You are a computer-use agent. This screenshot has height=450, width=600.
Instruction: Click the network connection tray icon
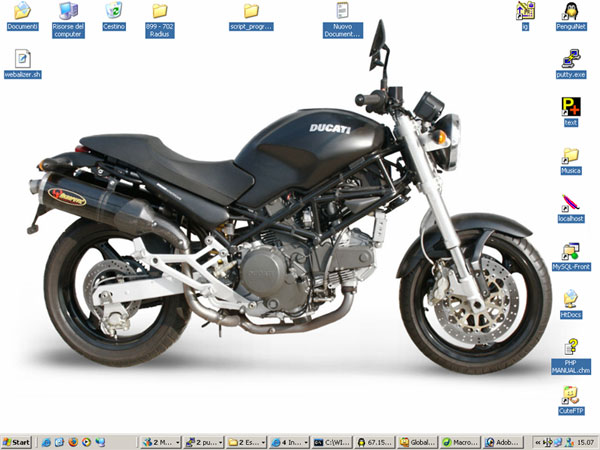(x=558, y=443)
